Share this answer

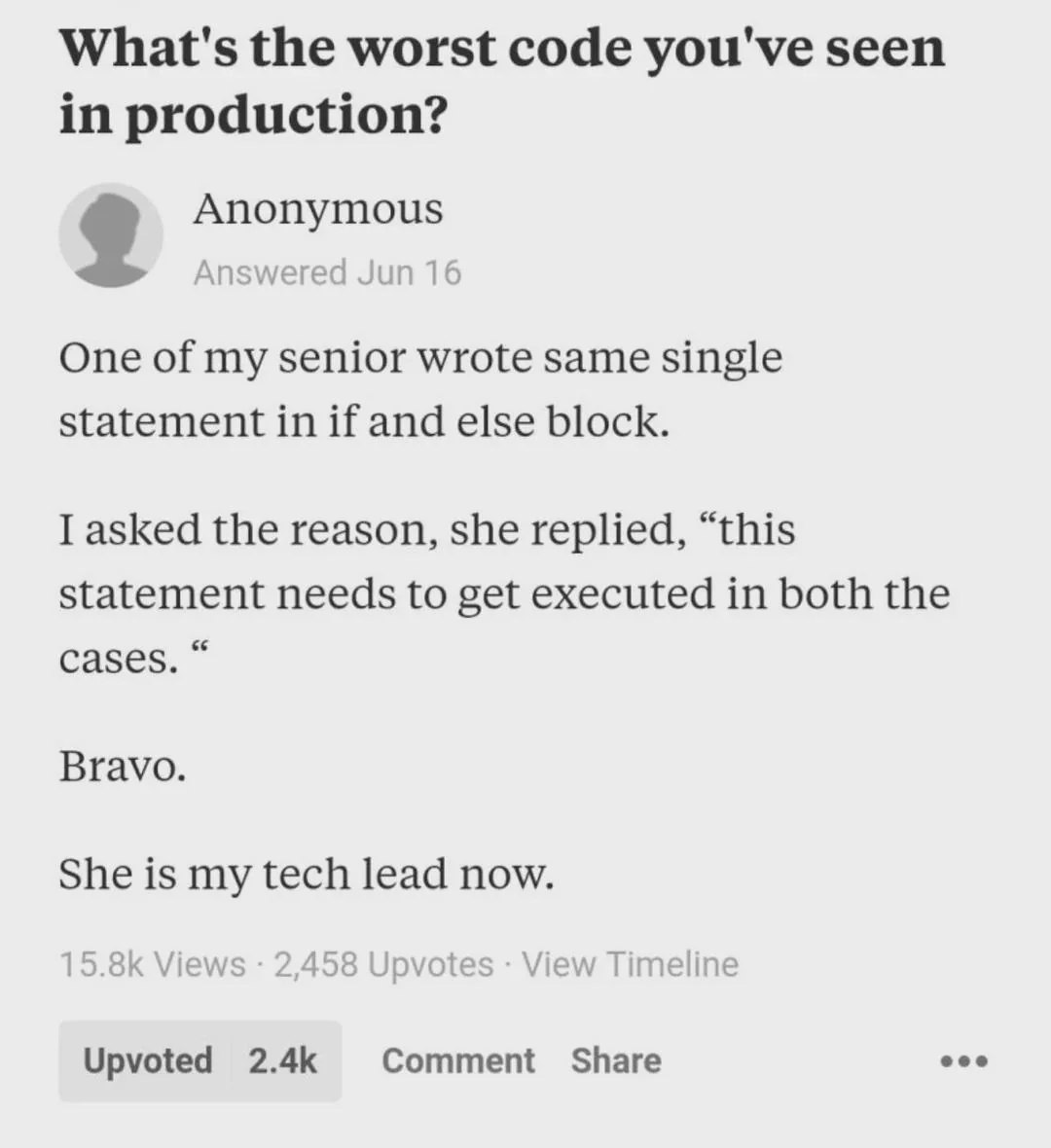tap(616, 1060)
